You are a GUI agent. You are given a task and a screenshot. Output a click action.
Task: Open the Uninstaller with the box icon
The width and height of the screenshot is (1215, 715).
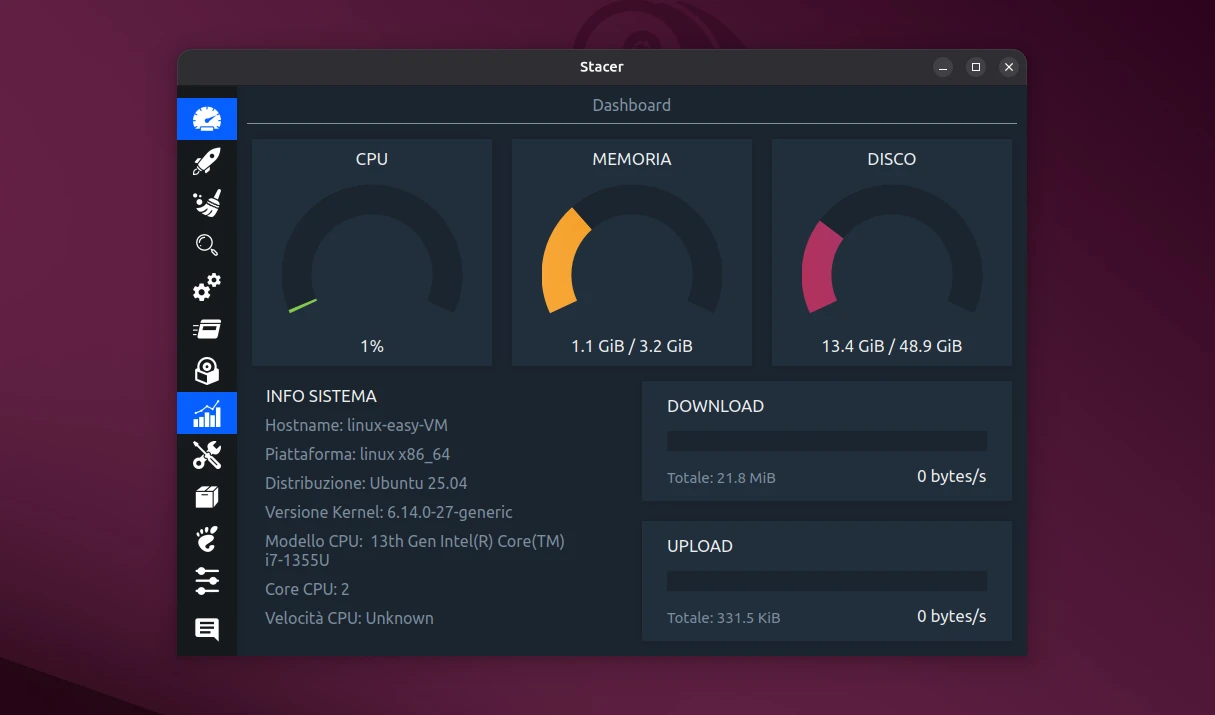207,370
